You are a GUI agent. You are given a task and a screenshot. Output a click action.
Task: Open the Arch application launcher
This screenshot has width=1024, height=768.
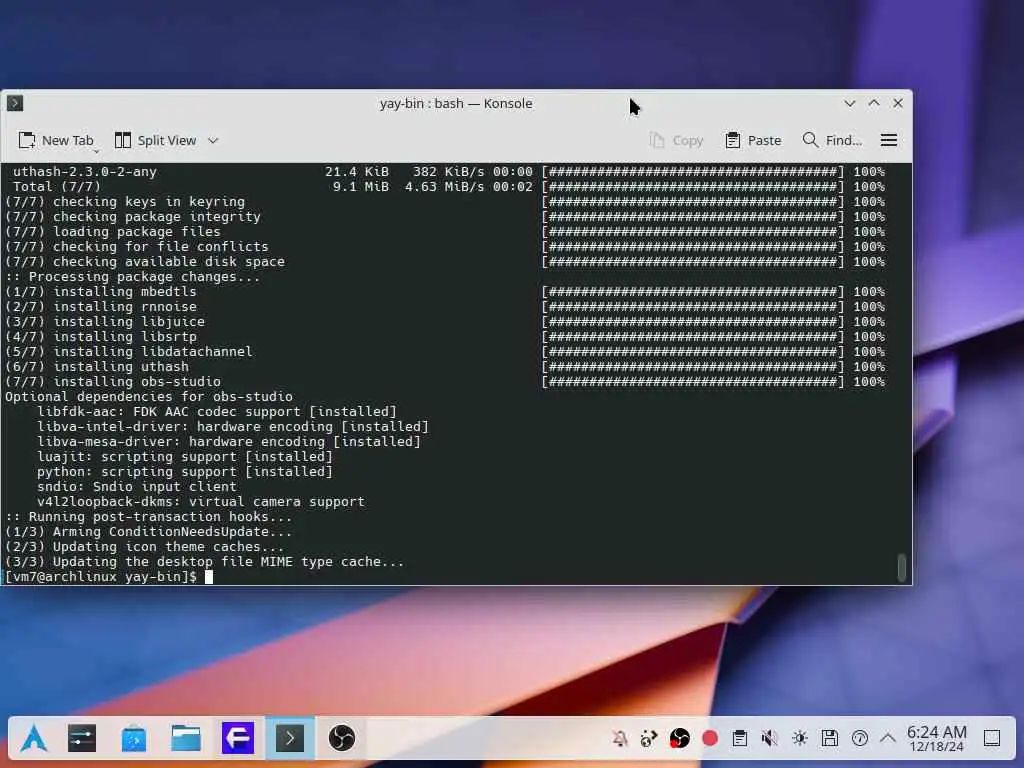click(x=34, y=739)
